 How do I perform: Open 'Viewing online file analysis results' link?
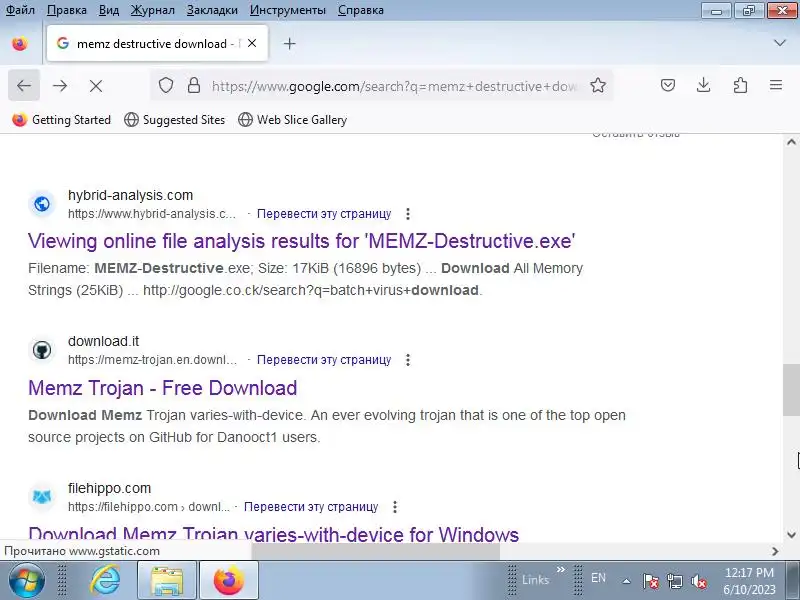[302, 241]
